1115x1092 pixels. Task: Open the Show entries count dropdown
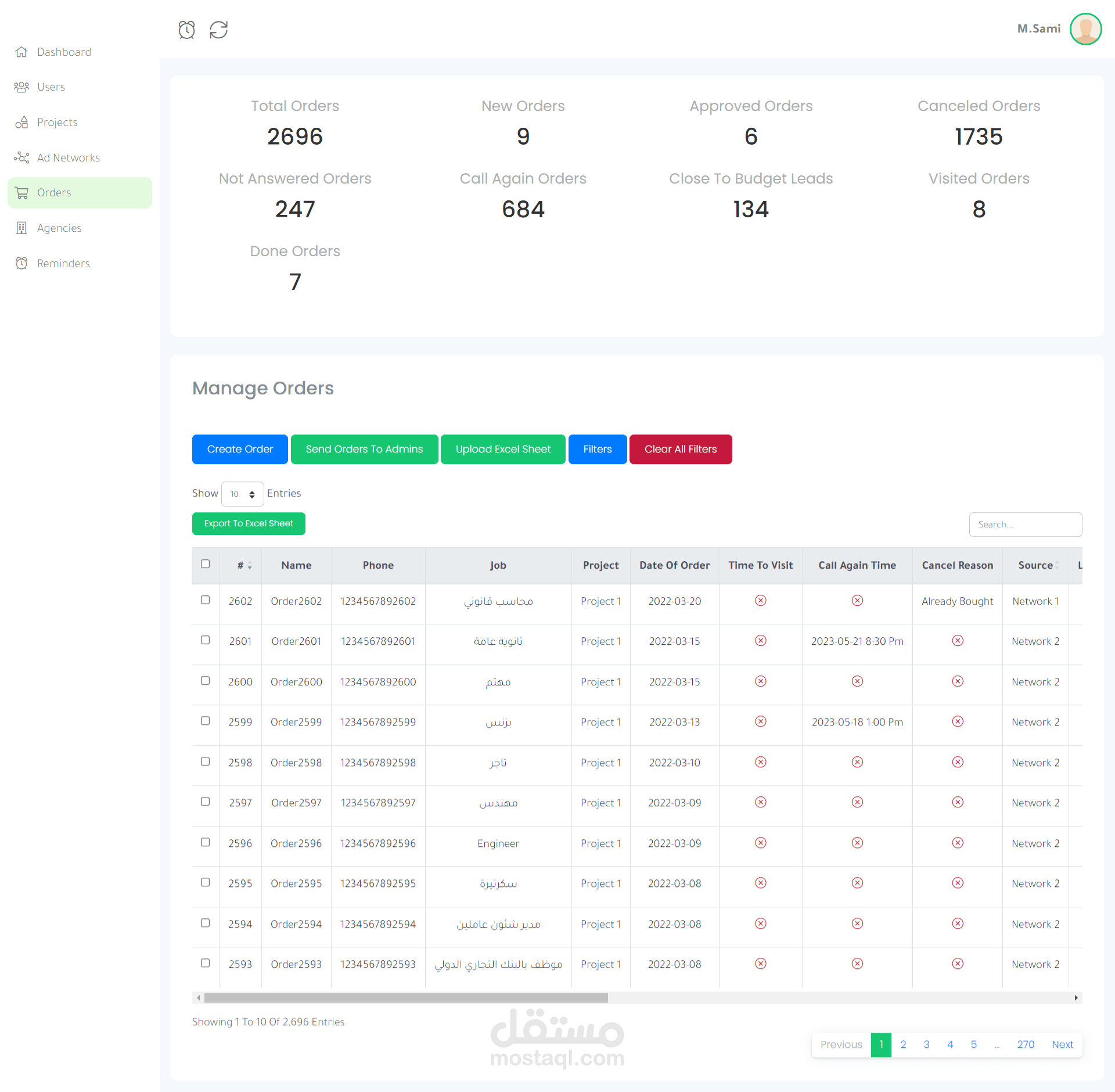pyautogui.click(x=242, y=494)
